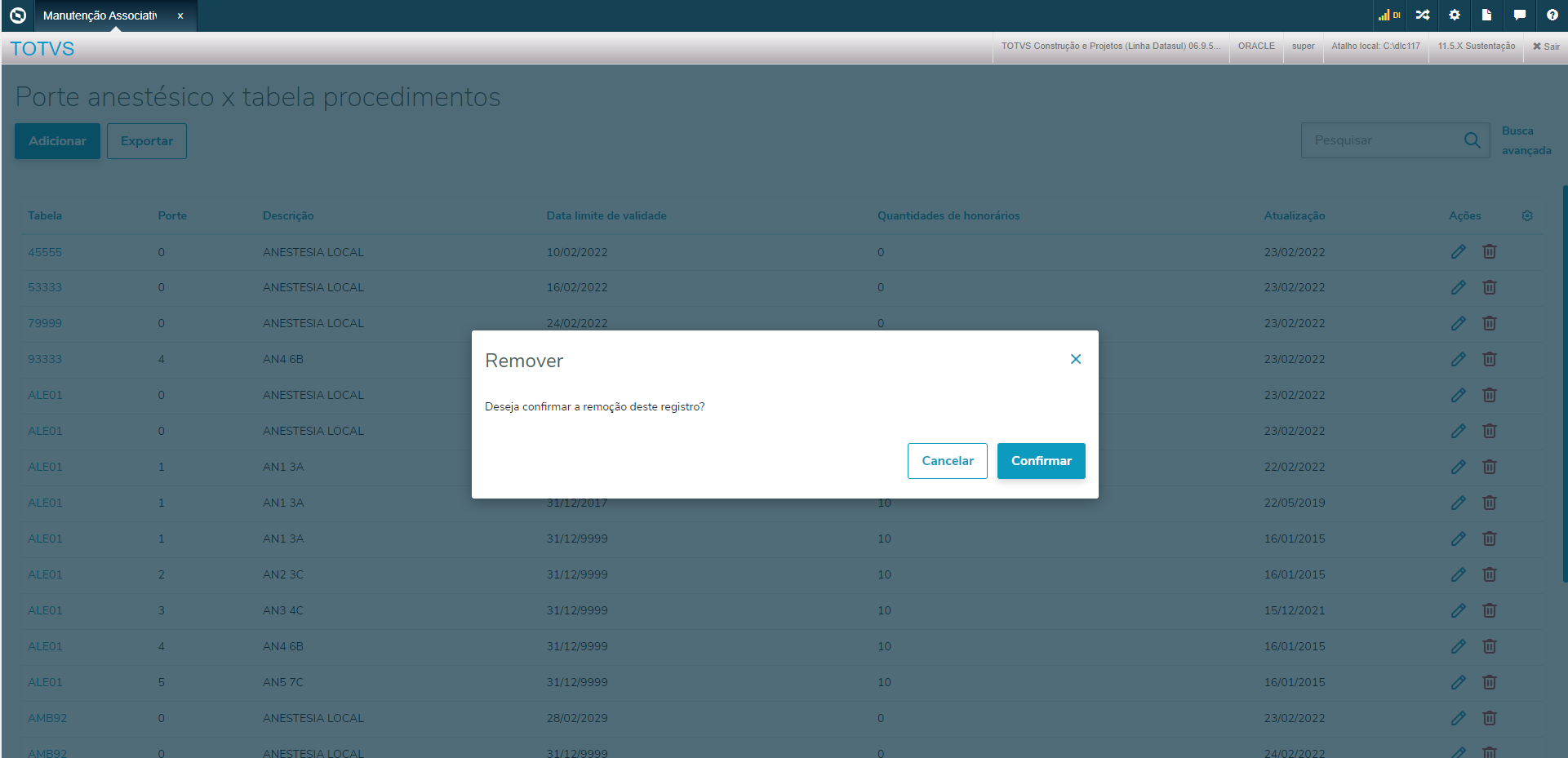Click the signal bars DI icon
Image resolution: width=1568 pixels, height=758 pixels.
(1389, 15)
